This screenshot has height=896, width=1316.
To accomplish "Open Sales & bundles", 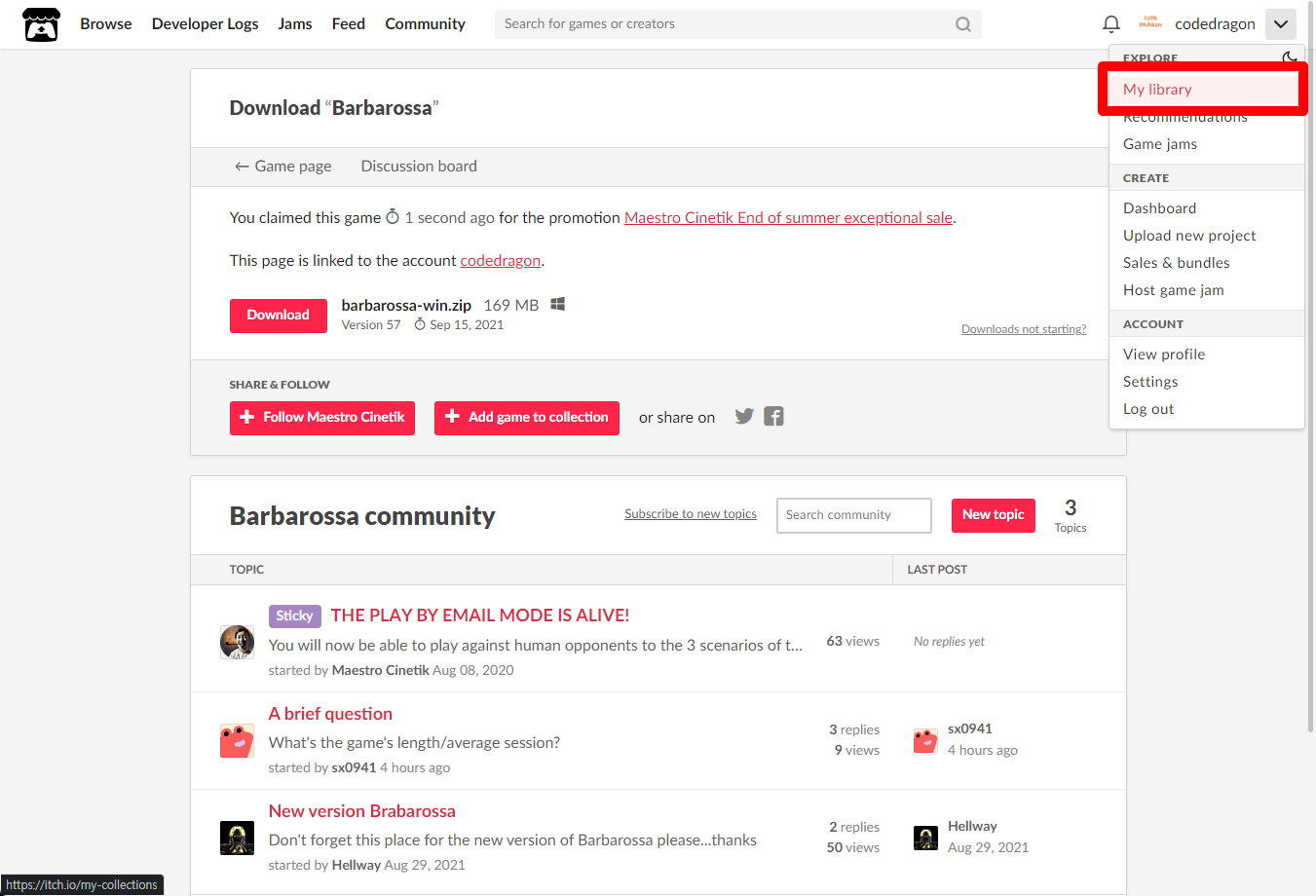I will tap(1176, 263).
